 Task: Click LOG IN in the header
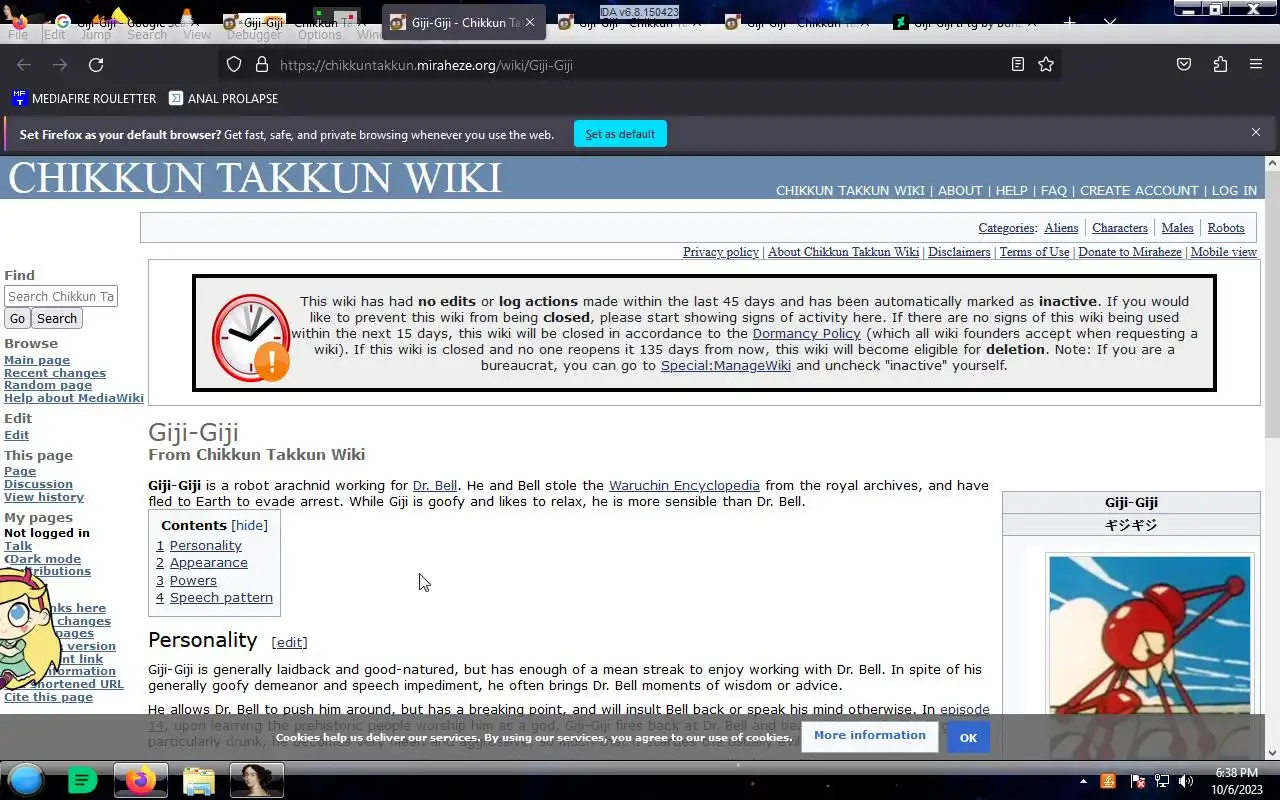coord(1234,191)
